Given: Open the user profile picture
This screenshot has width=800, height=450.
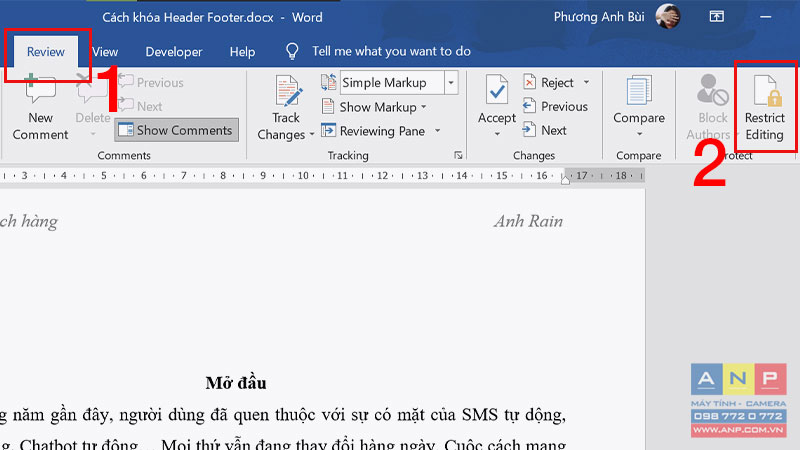Looking at the screenshot, I should (x=668, y=16).
